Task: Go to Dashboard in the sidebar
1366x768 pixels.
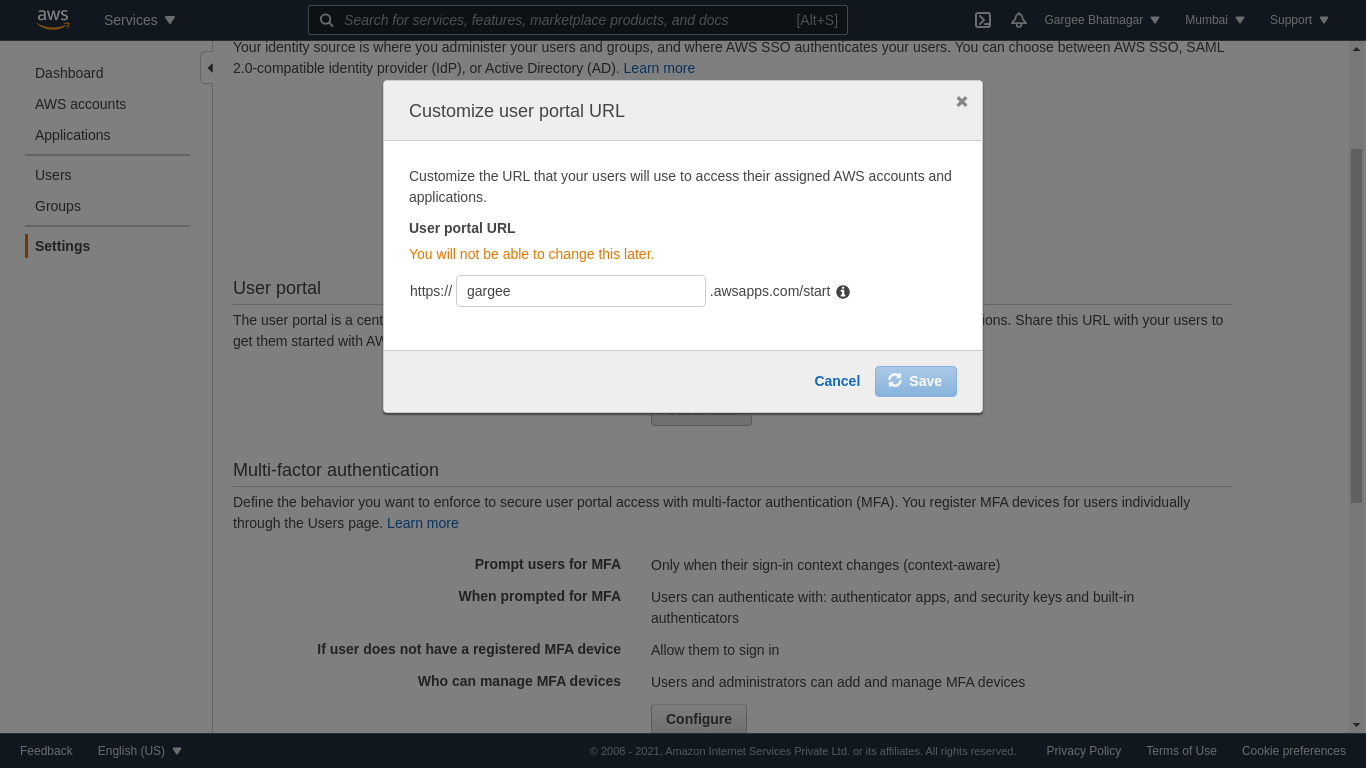Action: click(69, 73)
